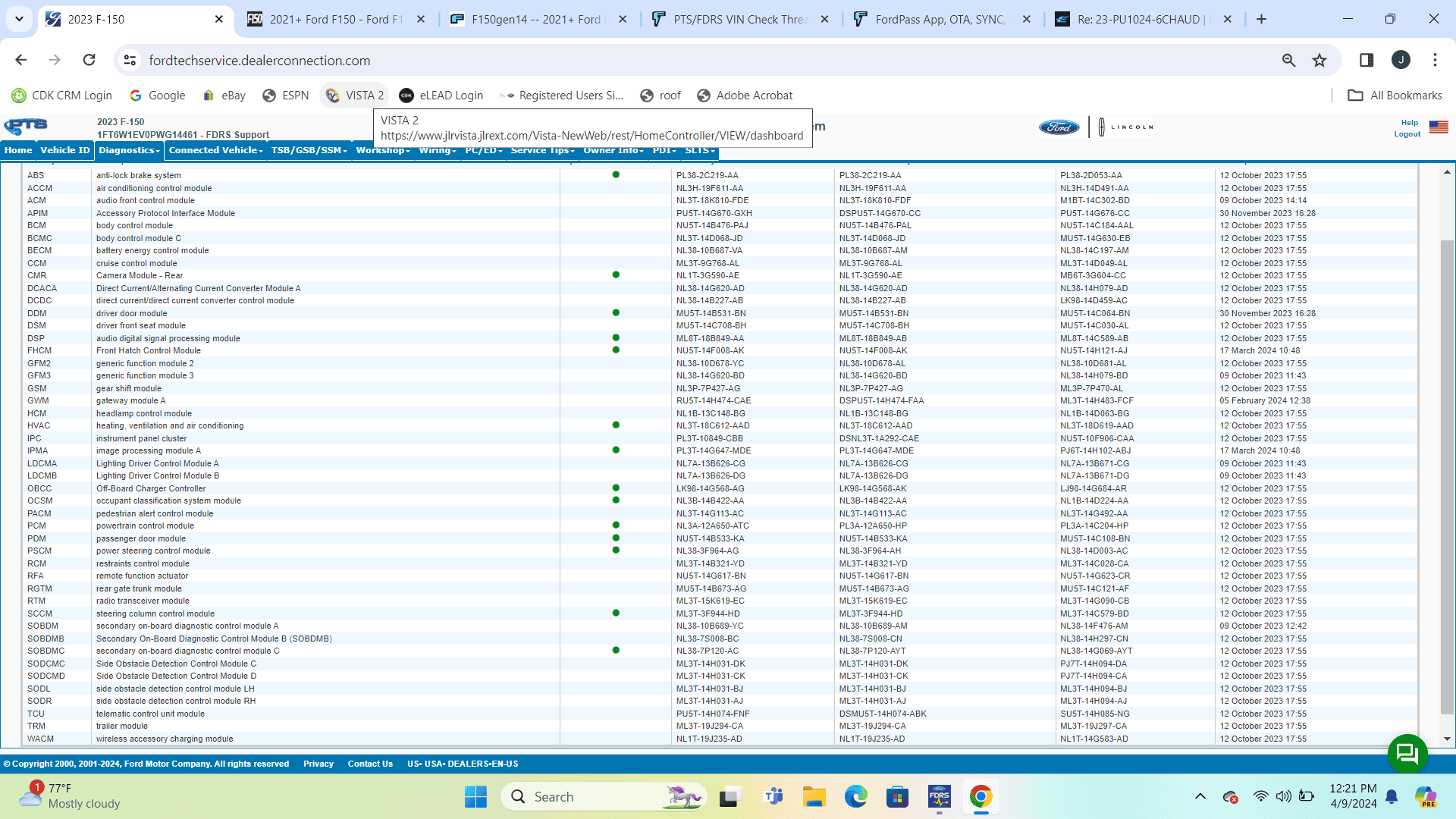Viewport: 1456px width, 819px height.
Task: Click the US flag language icon
Action: [x=1439, y=127]
